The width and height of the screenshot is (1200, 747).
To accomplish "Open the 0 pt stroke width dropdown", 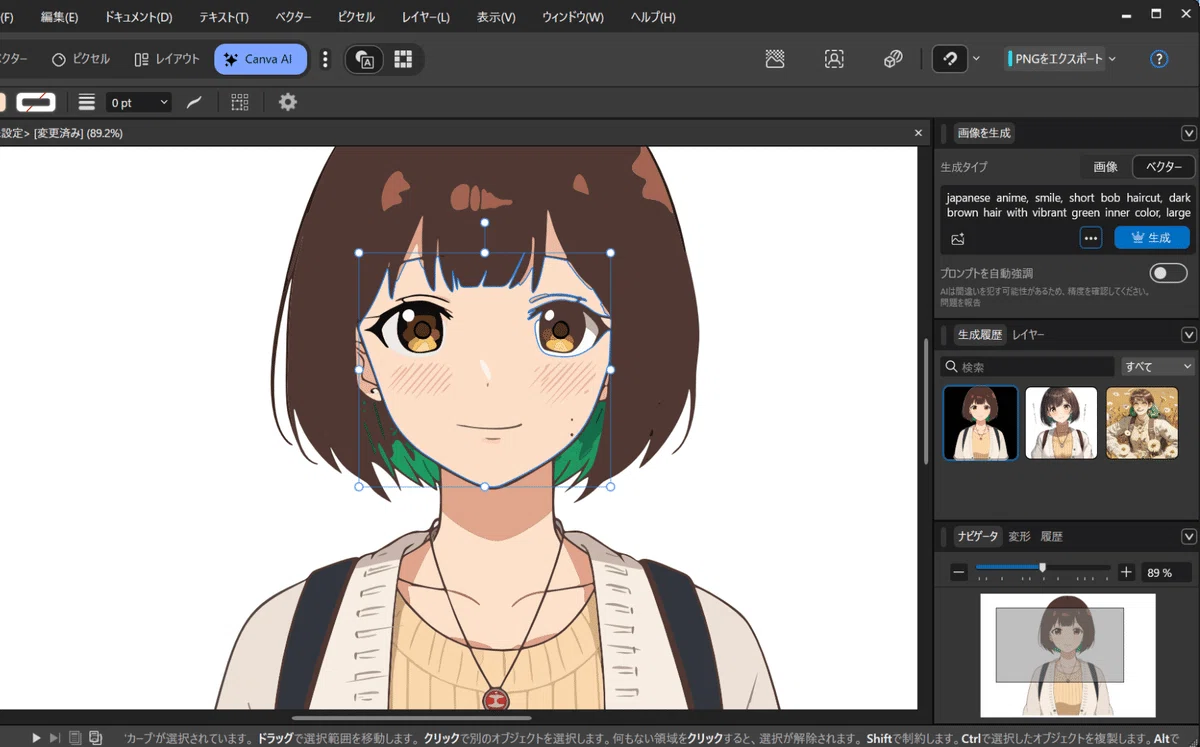I will point(139,102).
